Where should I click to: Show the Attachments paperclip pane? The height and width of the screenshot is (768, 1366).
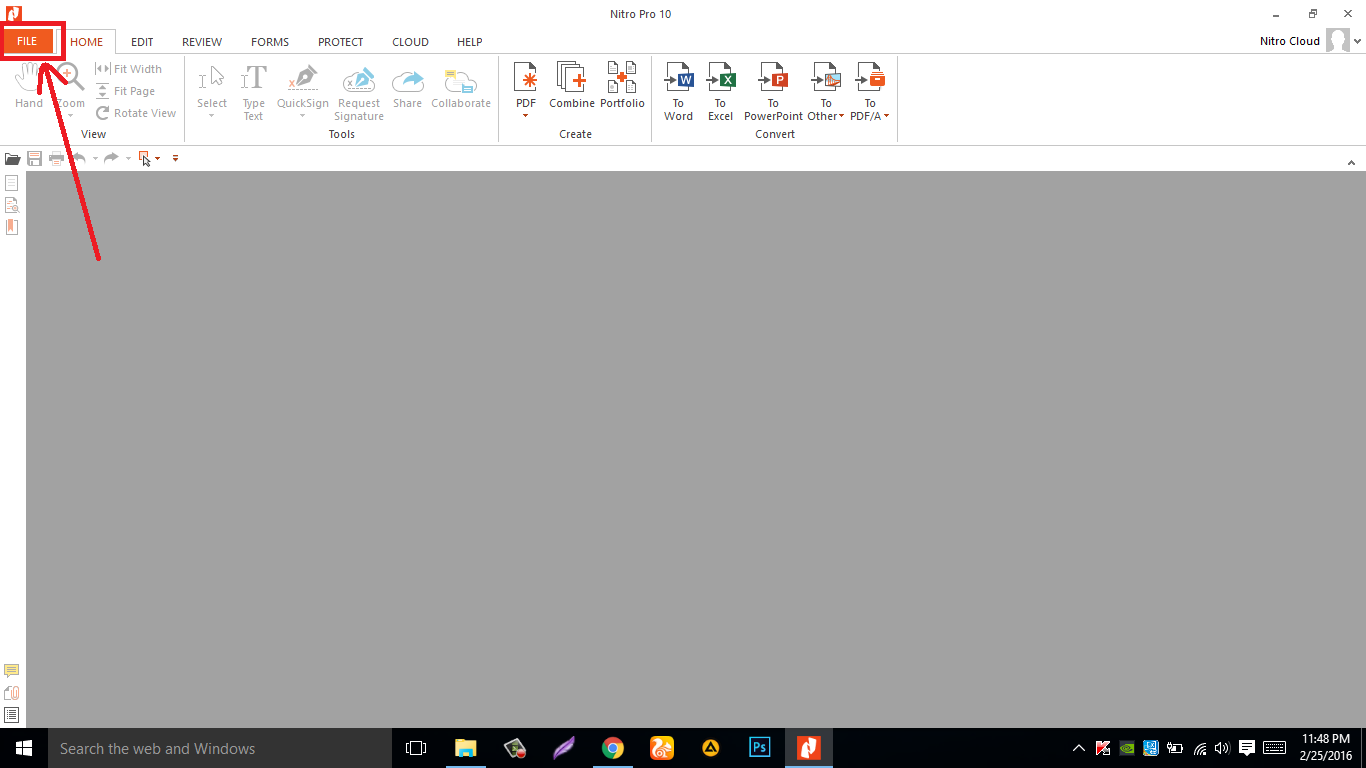[x=12, y=693]
